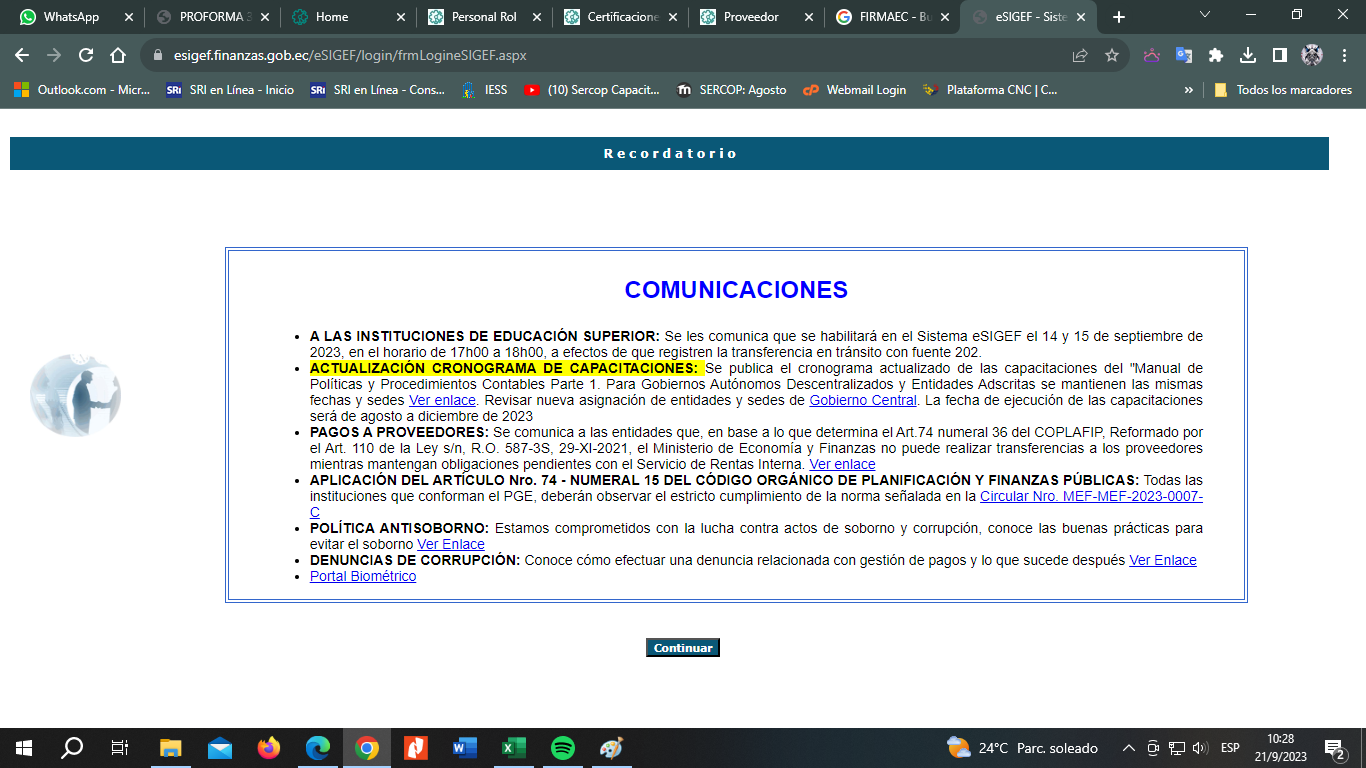Reload the page with the refresh icon
Image resolution: width=1366 pixels, height=768 pixels.
tap(86, 55)
